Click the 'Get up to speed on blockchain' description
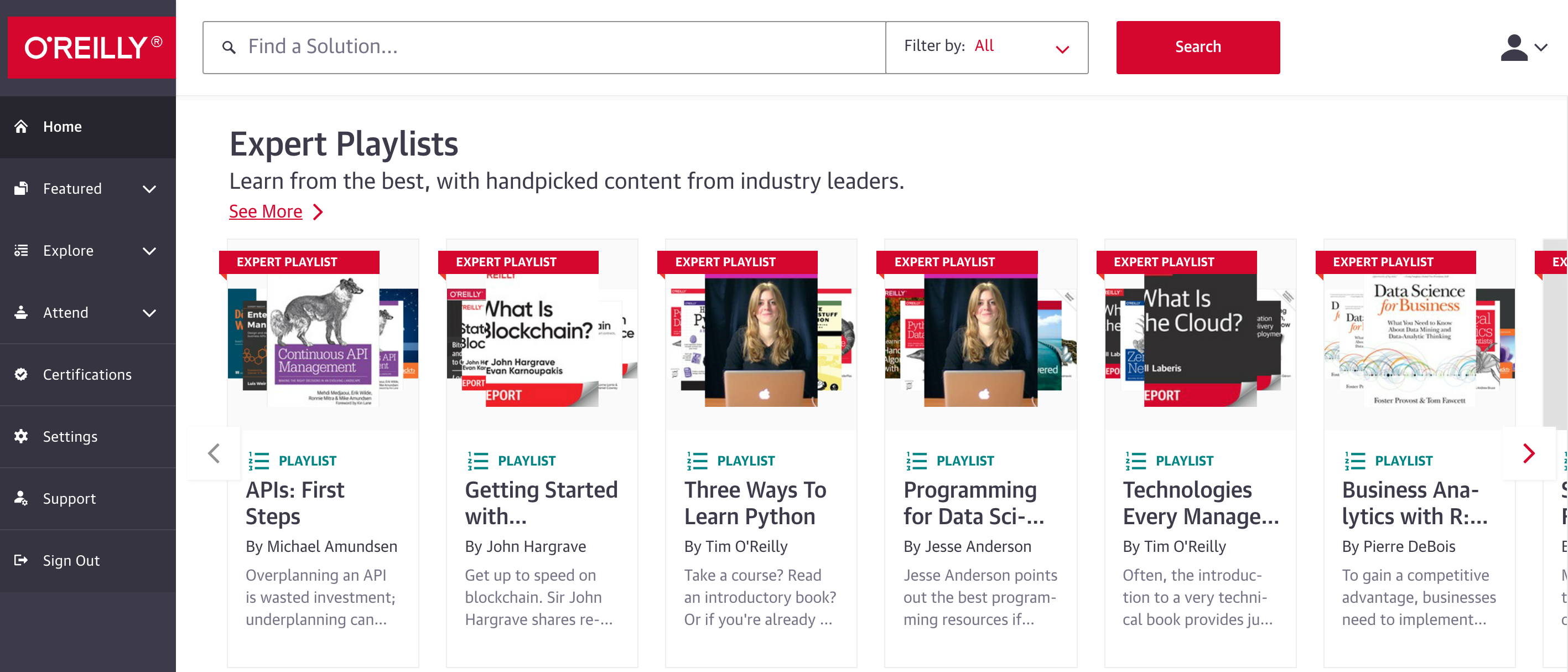The width and height of the screenshot is (1568, 672). tap(539, 597)
